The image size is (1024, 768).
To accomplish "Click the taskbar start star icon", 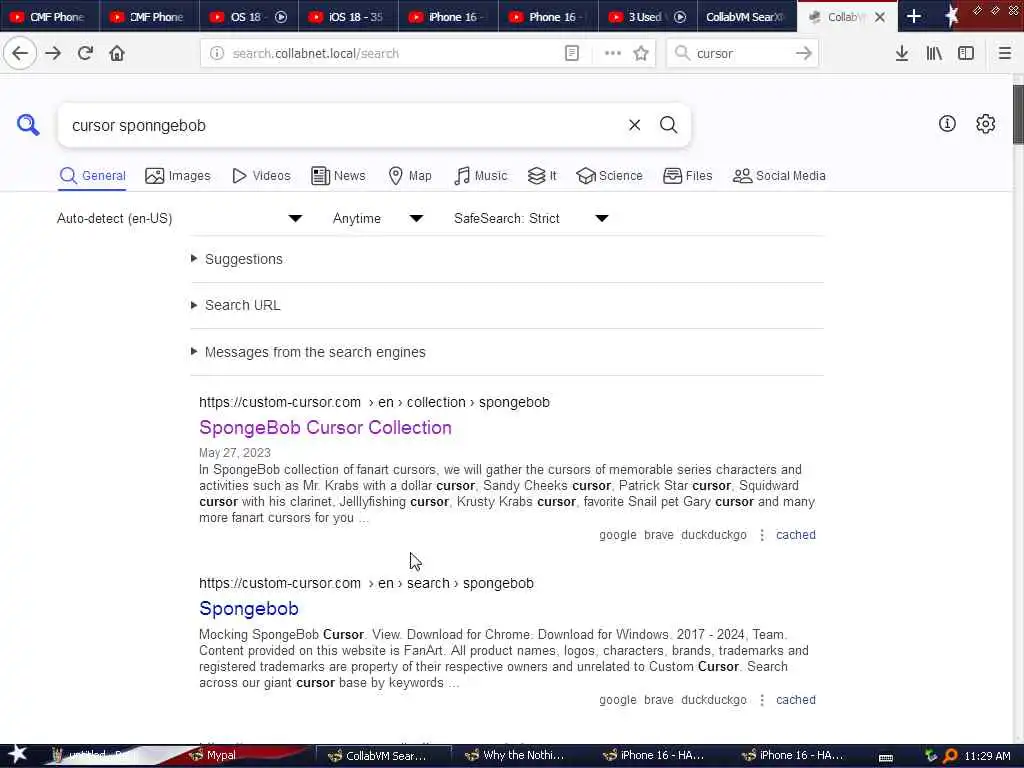I will point(17,754).
